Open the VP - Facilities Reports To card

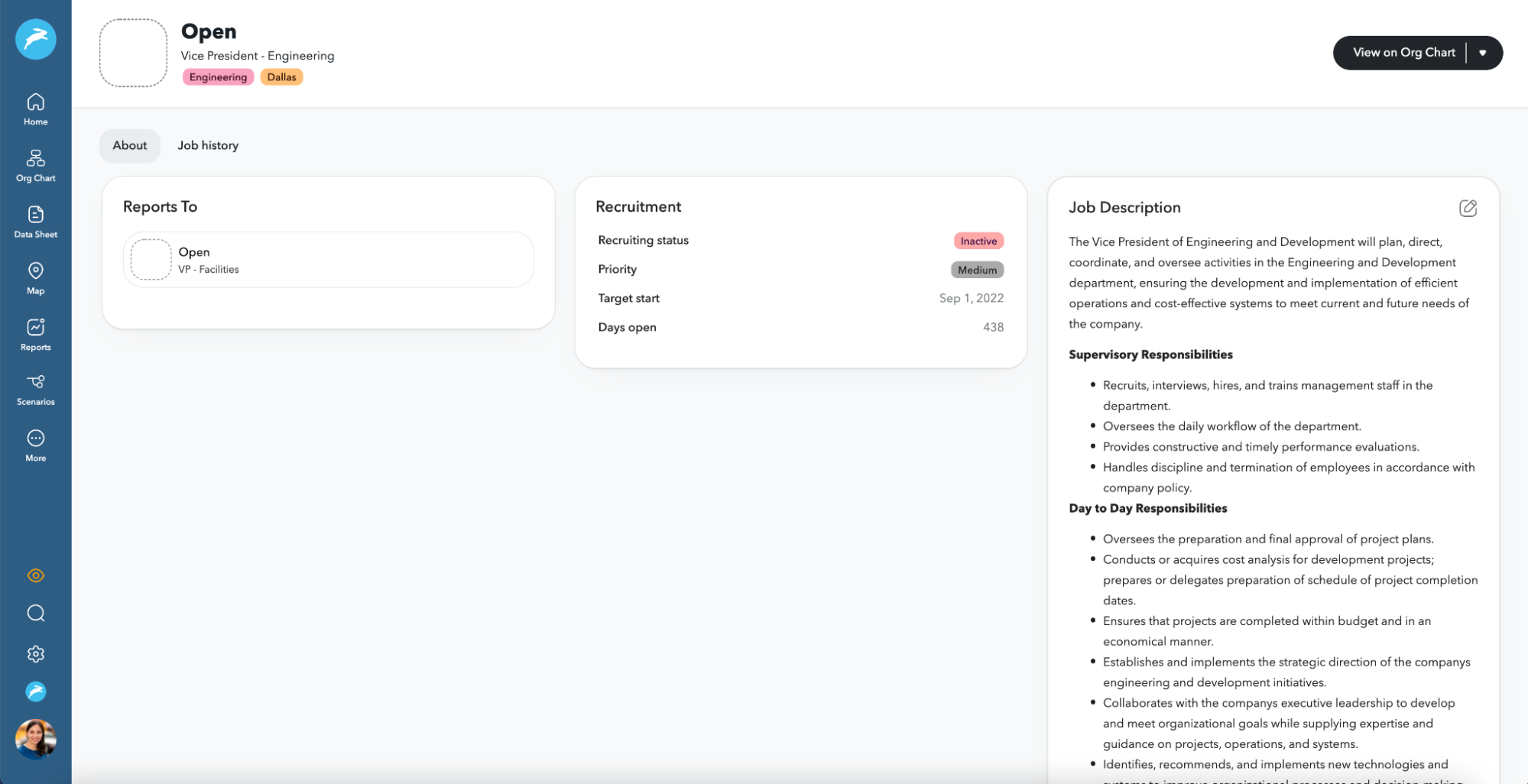[x=328, y=260]
